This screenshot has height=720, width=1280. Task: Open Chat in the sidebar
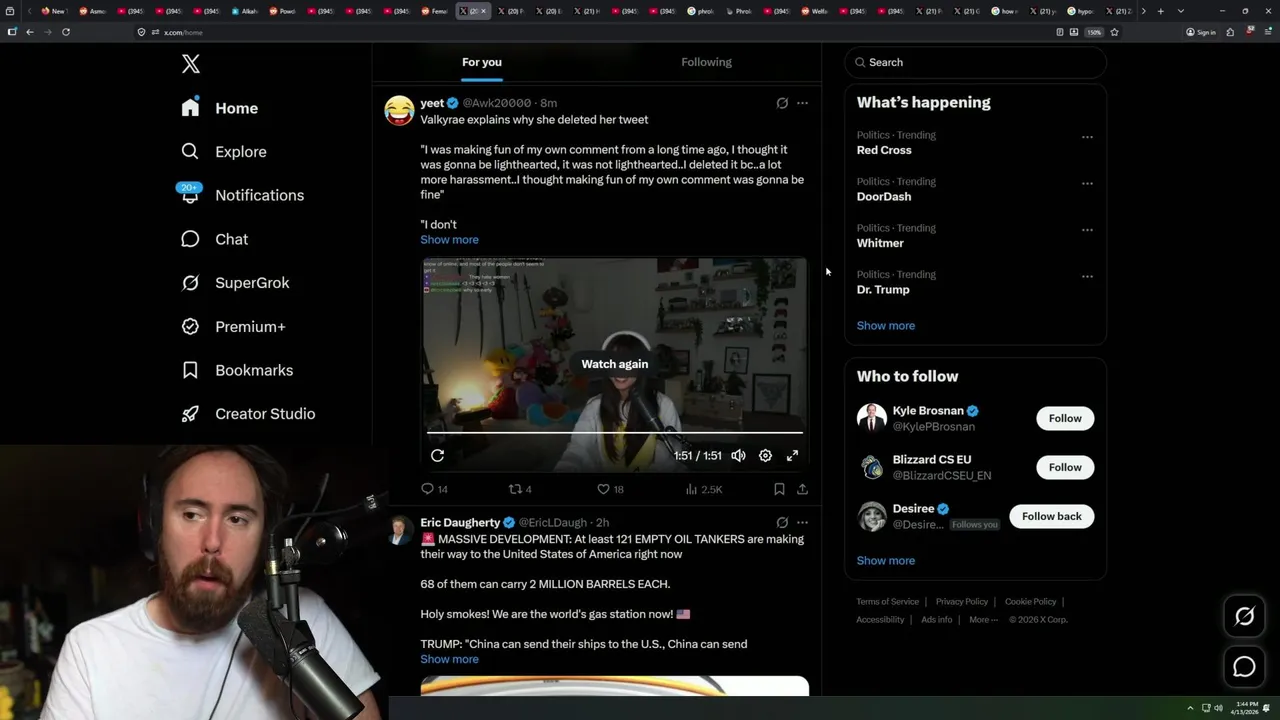[x=214, y=239]
